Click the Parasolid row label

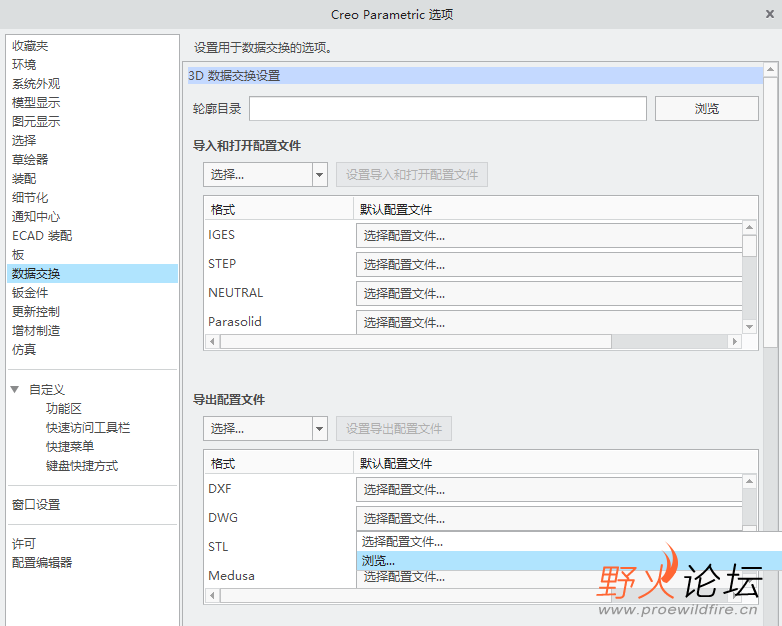point(235,322)
